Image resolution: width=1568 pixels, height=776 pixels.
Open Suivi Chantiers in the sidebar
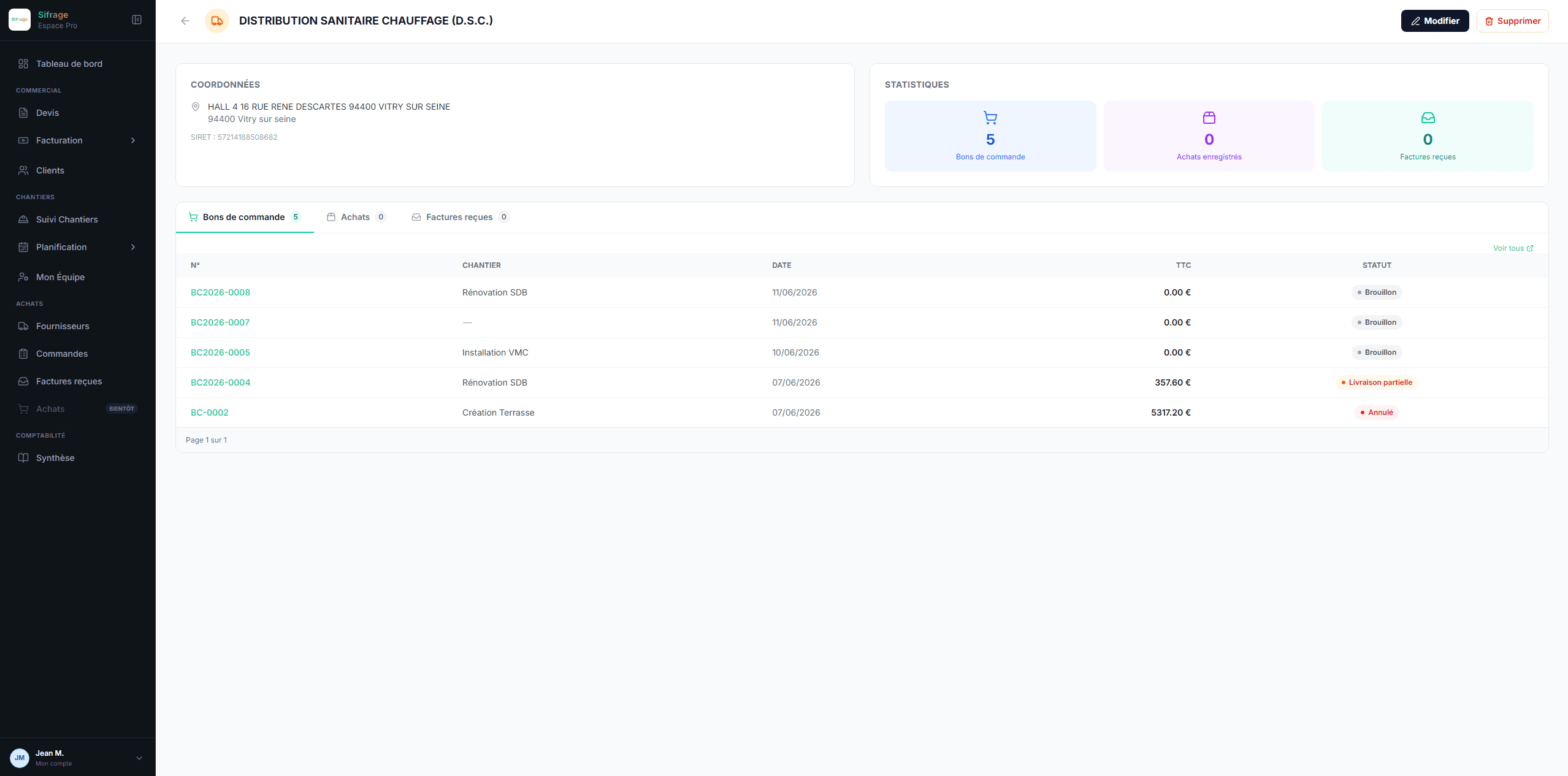[x=77, y=219]
